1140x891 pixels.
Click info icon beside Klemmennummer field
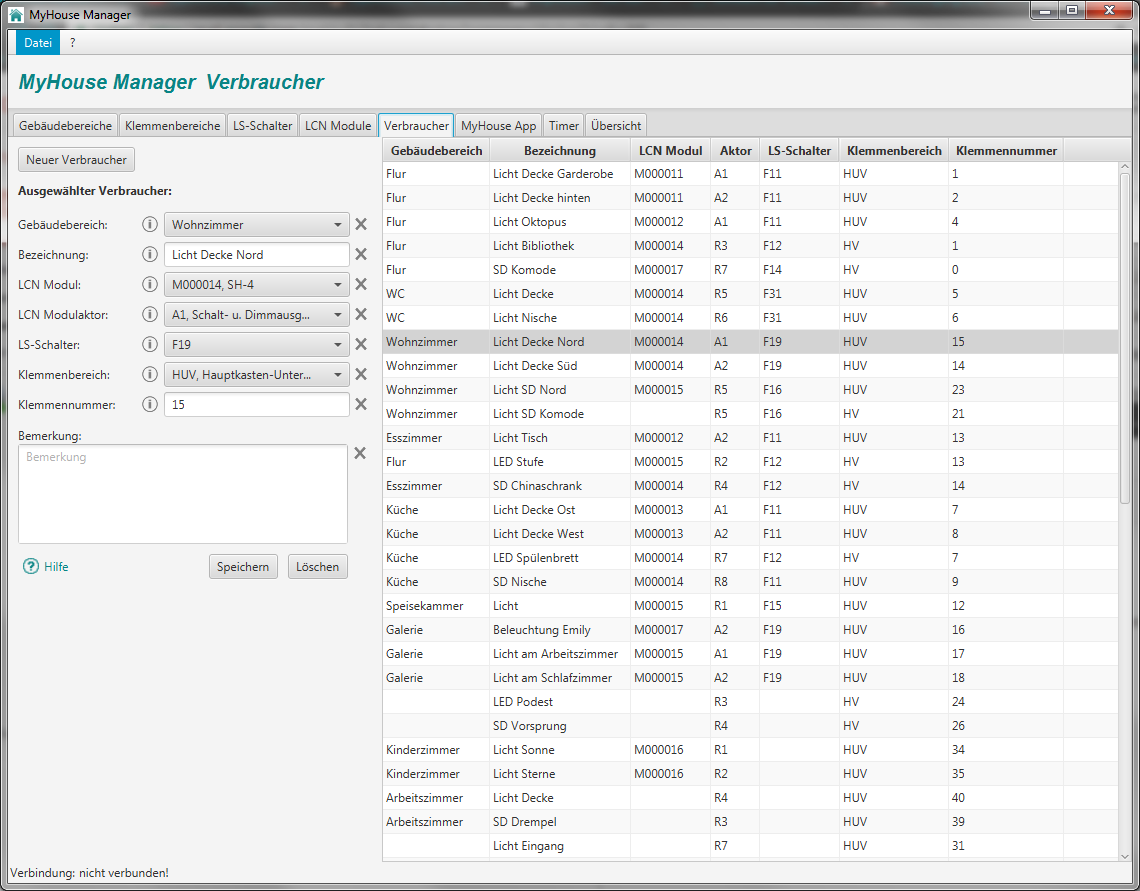click(x=150, y=405)
